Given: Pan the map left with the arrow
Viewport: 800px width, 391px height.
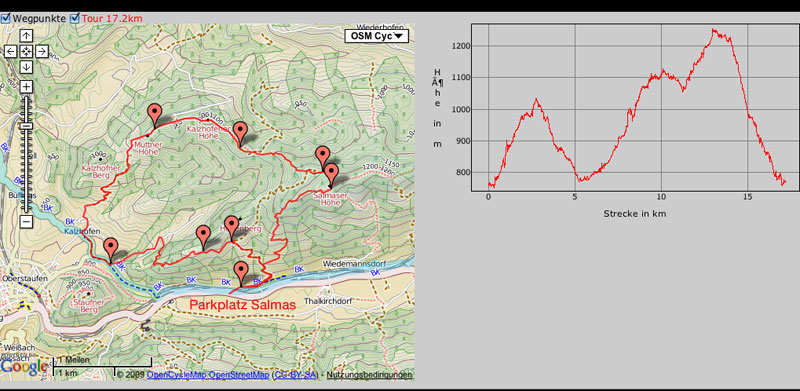Looking at the screenshot, I should point(11,51).
